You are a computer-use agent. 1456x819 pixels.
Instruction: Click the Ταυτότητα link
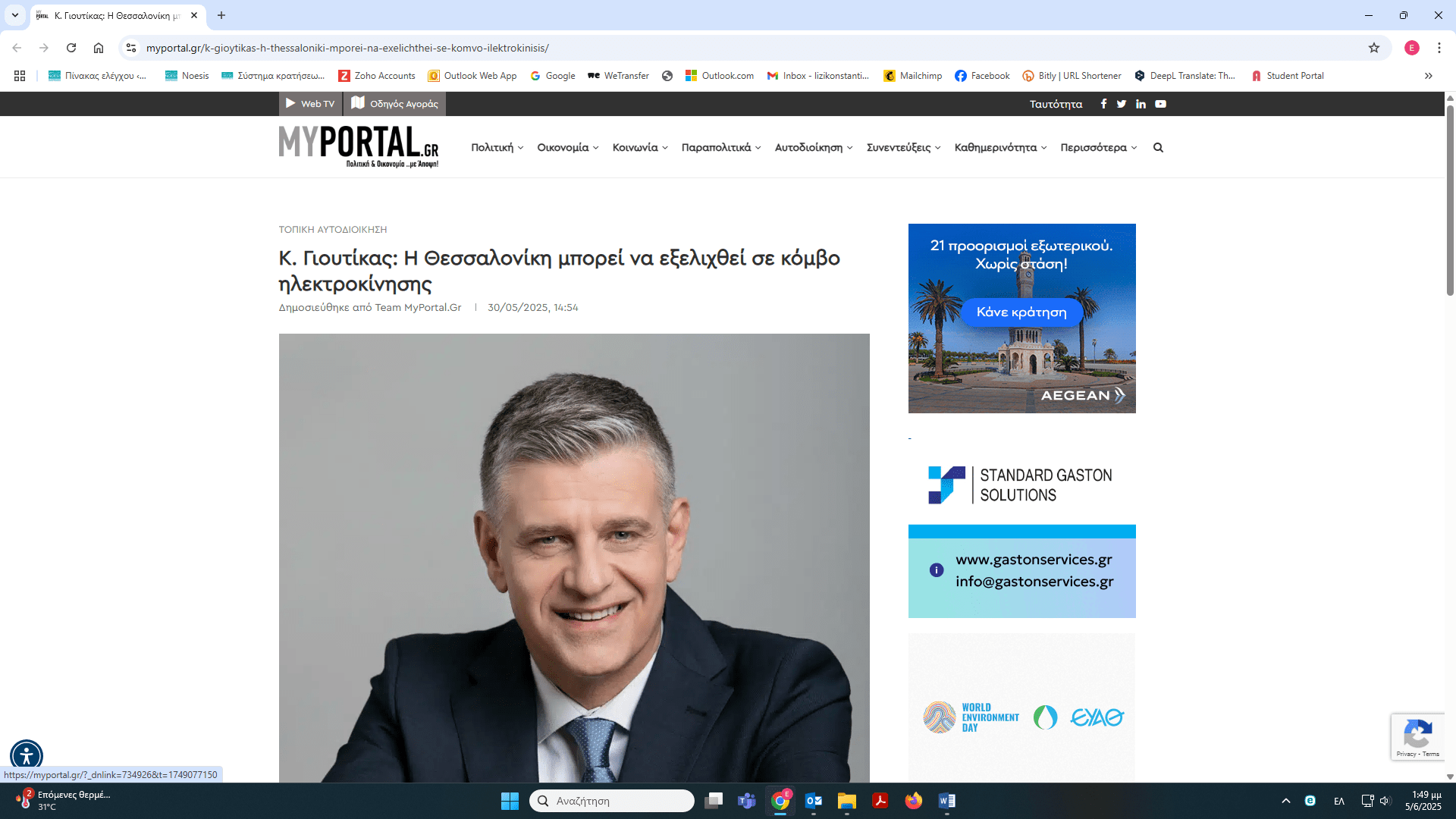(x=1056, y=104)
